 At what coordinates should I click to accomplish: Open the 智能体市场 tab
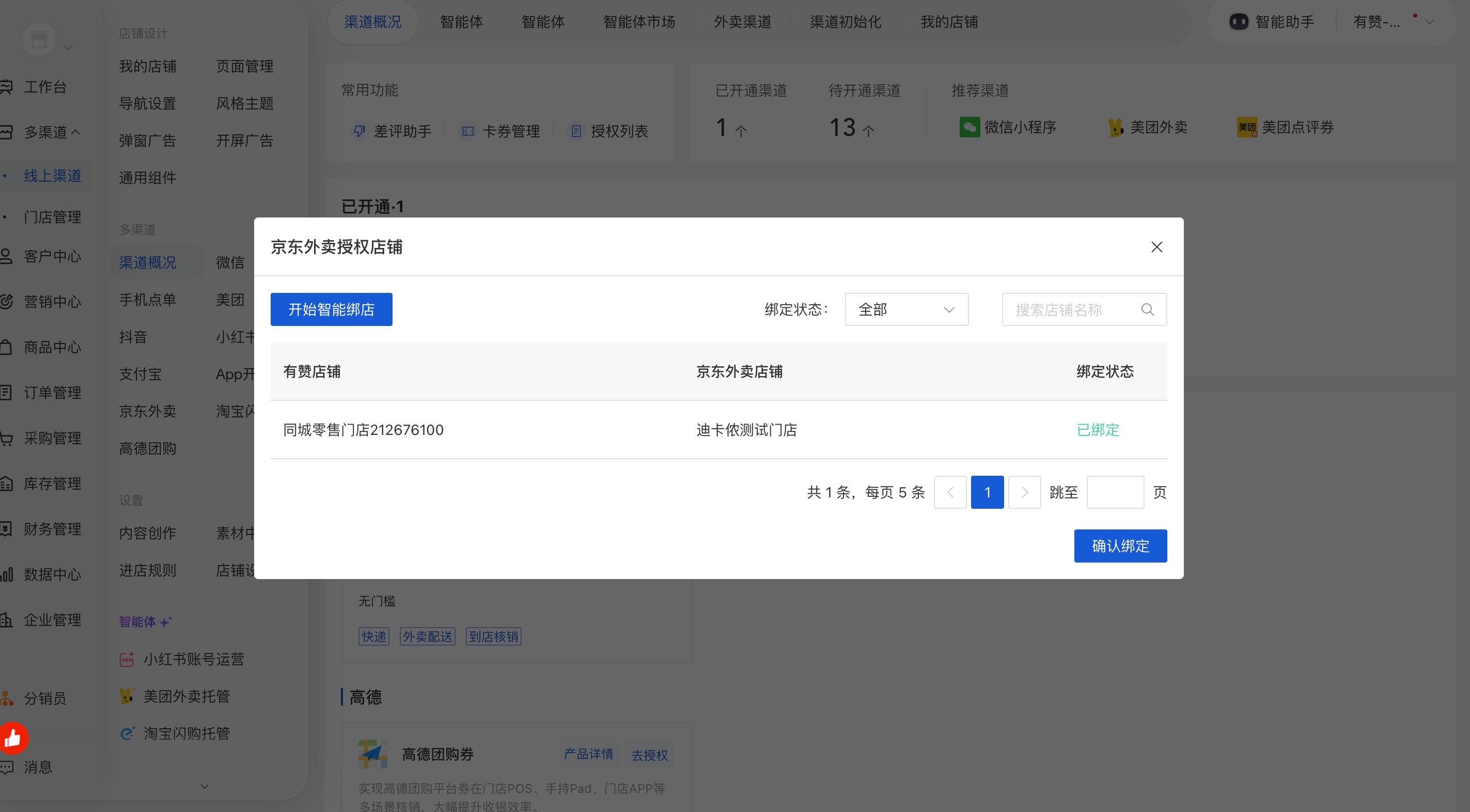639,22
